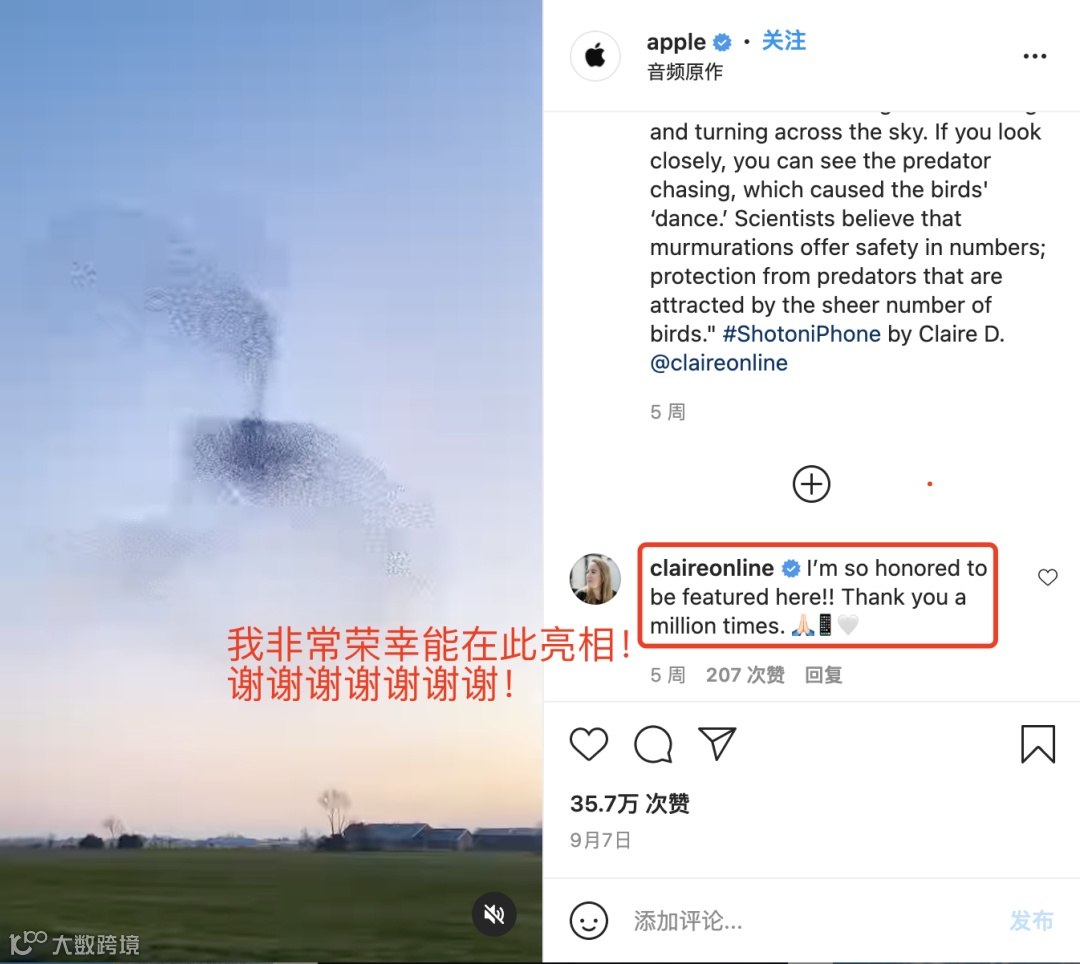1080x964 pixels.
Task: View the 207 次赞 comment likes
Action: point(745,675)
